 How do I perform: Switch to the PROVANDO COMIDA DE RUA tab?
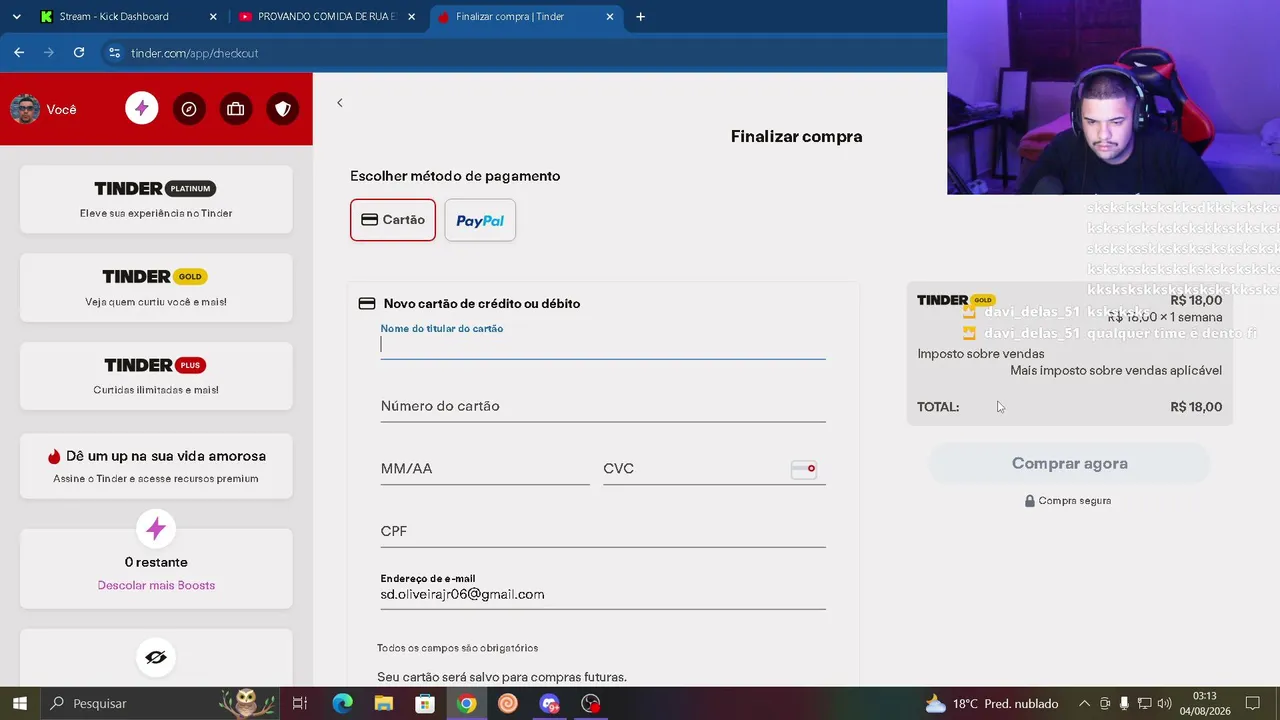[x=327, y=17]
